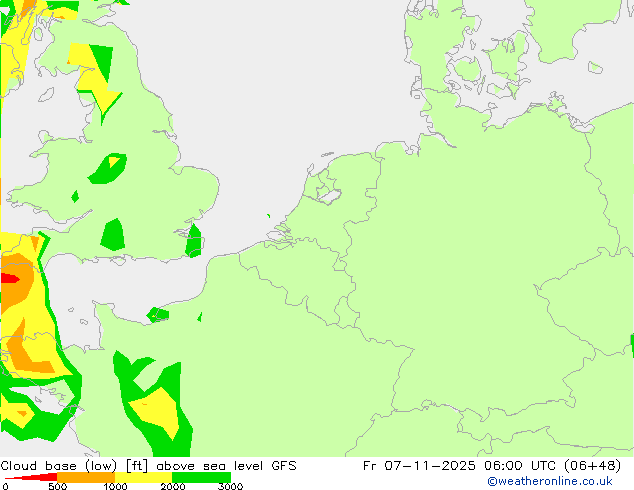
Task: Click the yellow 1000-2000 legend segment
Action: (x=144, y=477)
